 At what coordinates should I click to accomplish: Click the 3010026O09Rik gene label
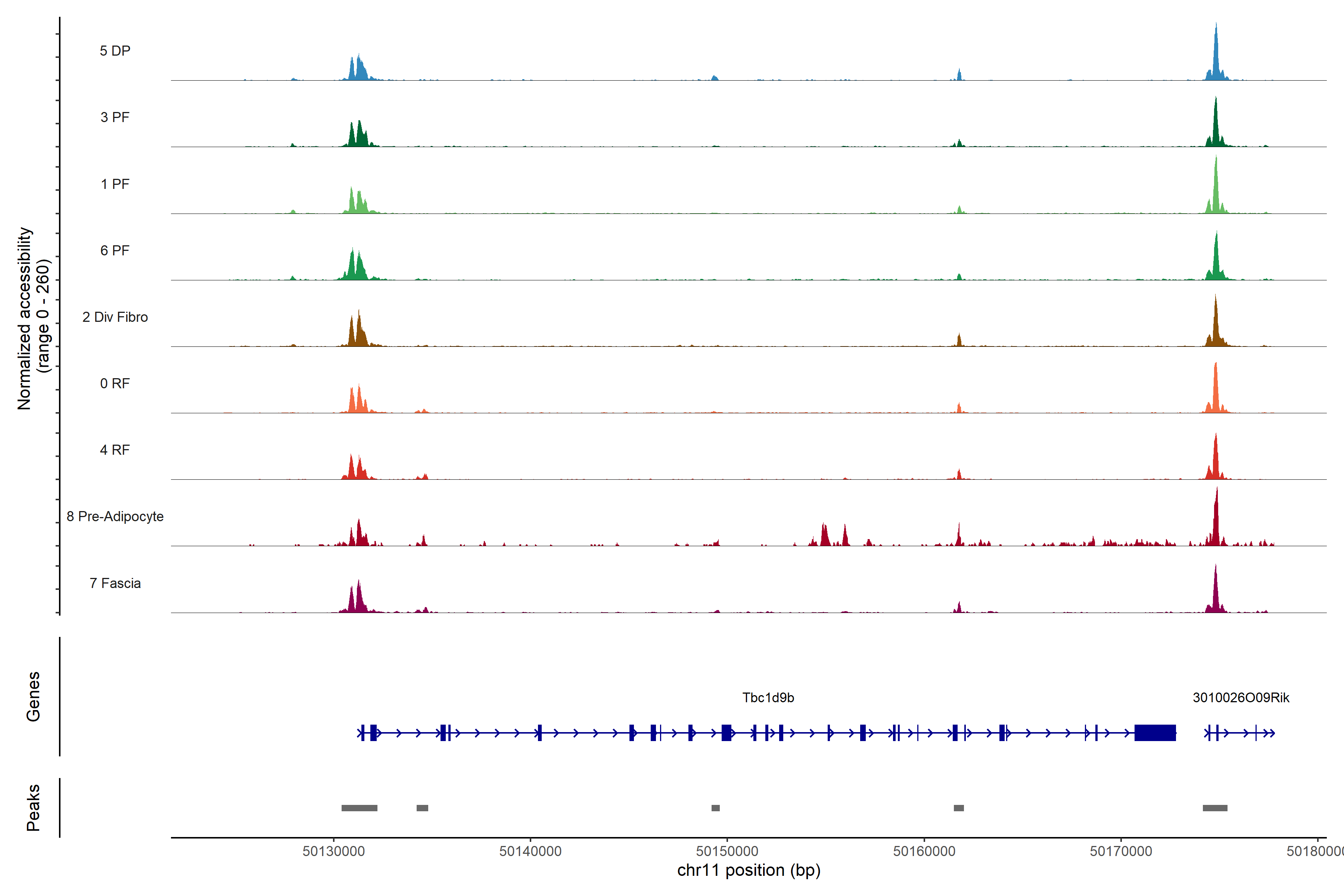[1241, 698]
